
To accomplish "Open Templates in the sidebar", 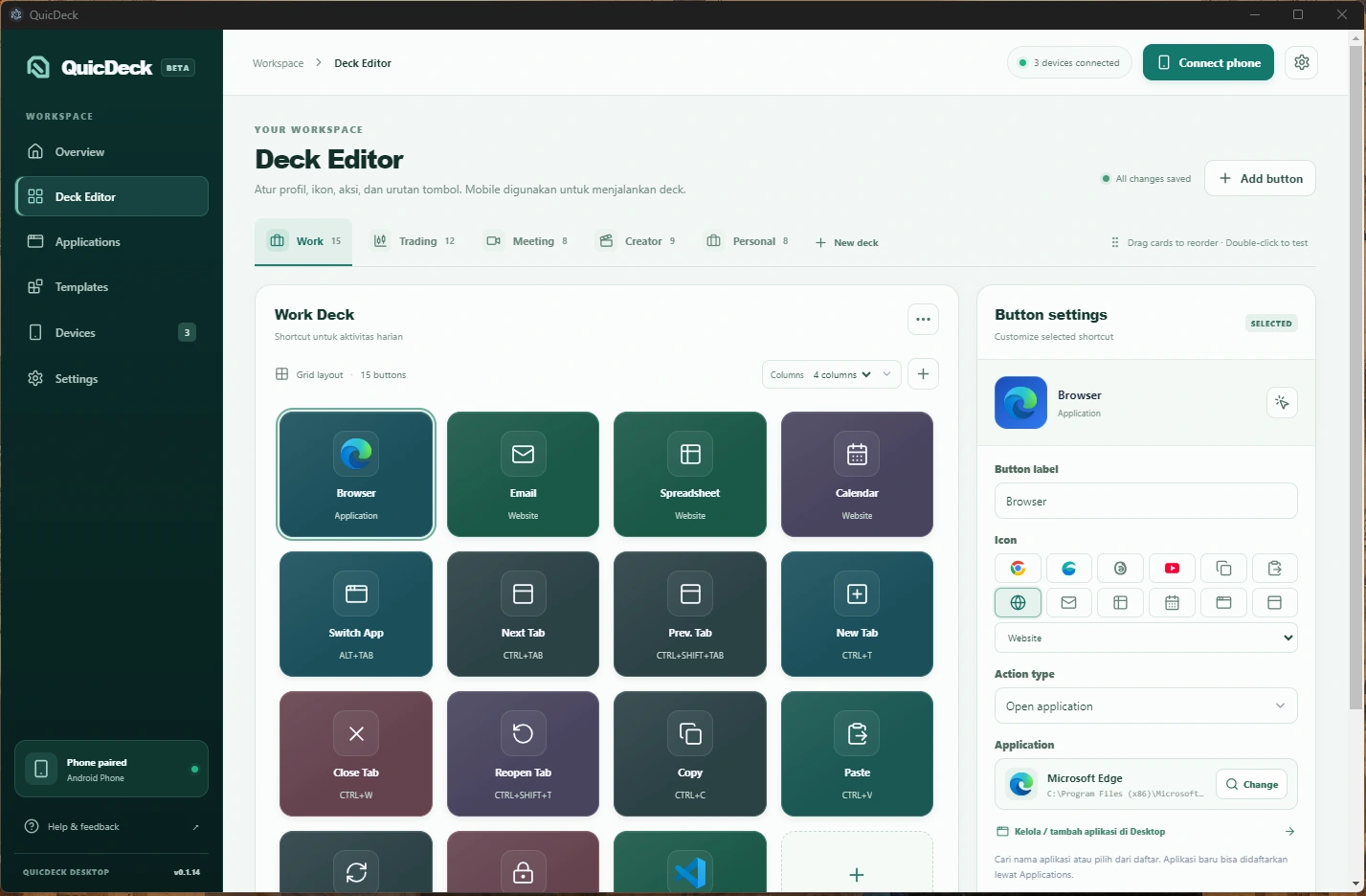I will tap(112, 286).
